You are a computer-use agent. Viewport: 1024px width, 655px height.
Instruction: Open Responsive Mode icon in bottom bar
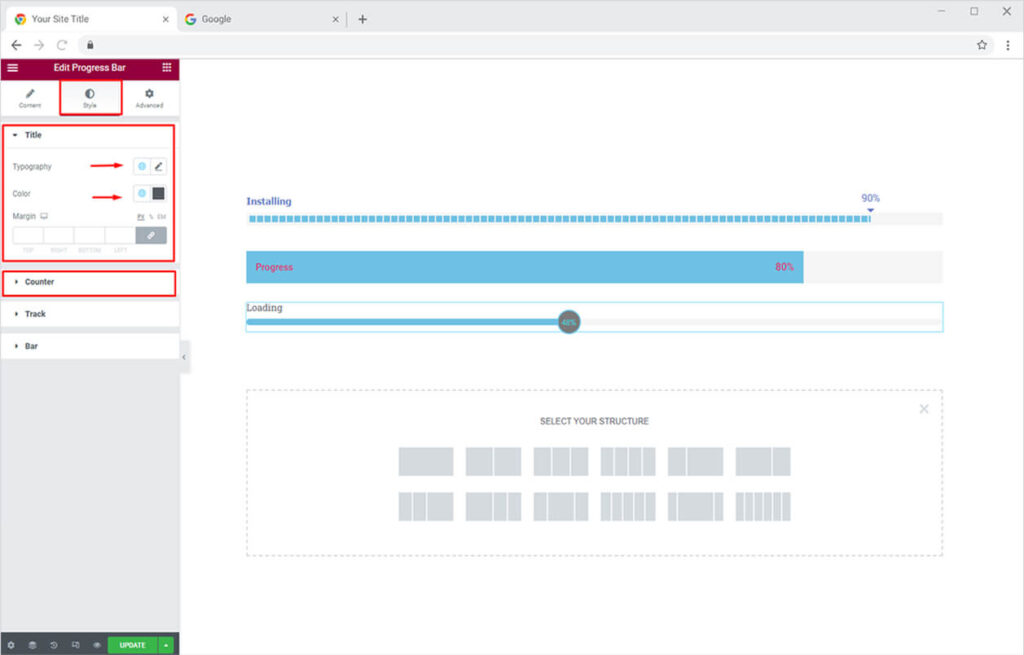coord(76,645)
